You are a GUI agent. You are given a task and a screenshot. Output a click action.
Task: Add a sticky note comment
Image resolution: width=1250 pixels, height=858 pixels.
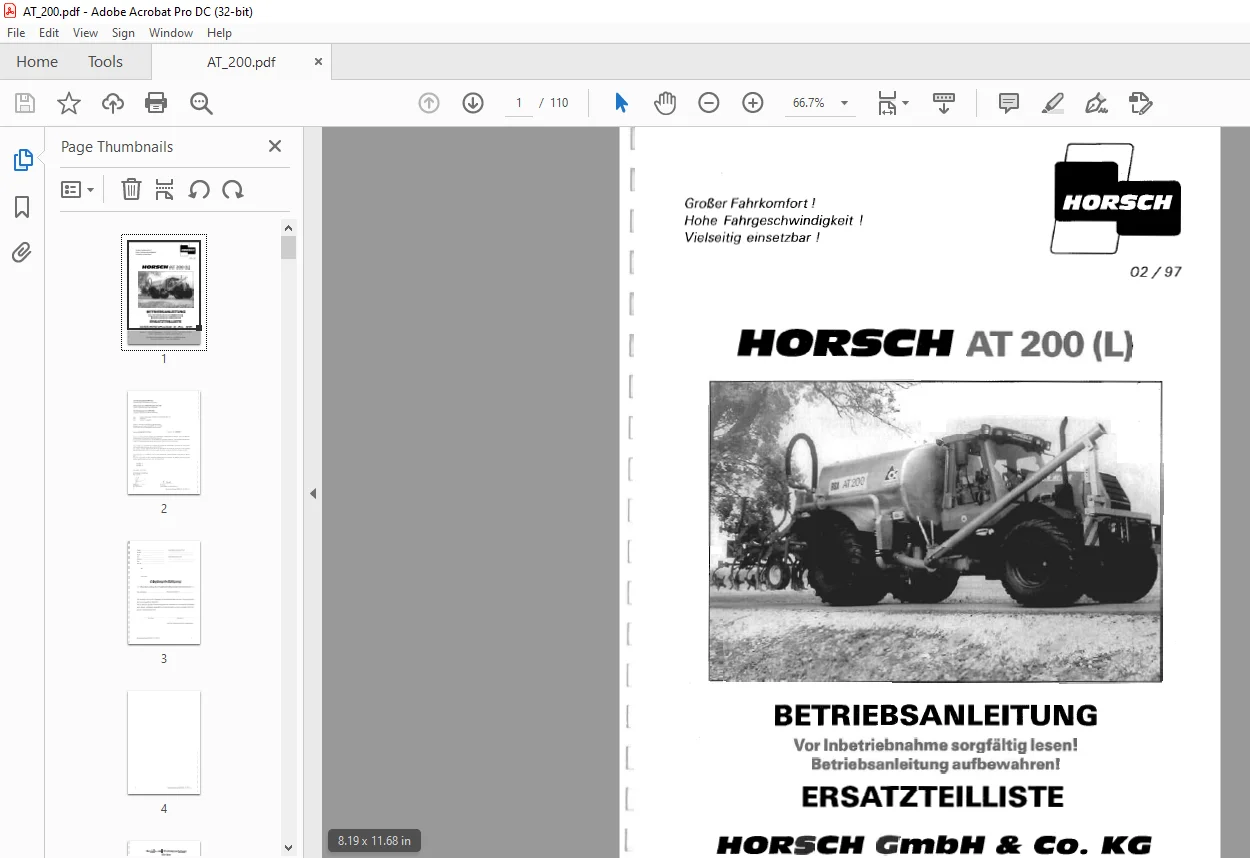(1009, 103)
